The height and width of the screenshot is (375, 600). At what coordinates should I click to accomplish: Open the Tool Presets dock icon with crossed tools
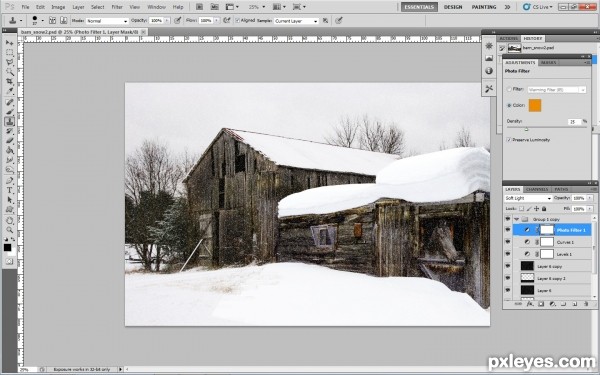pyautogui.click(x=489, y=89)
